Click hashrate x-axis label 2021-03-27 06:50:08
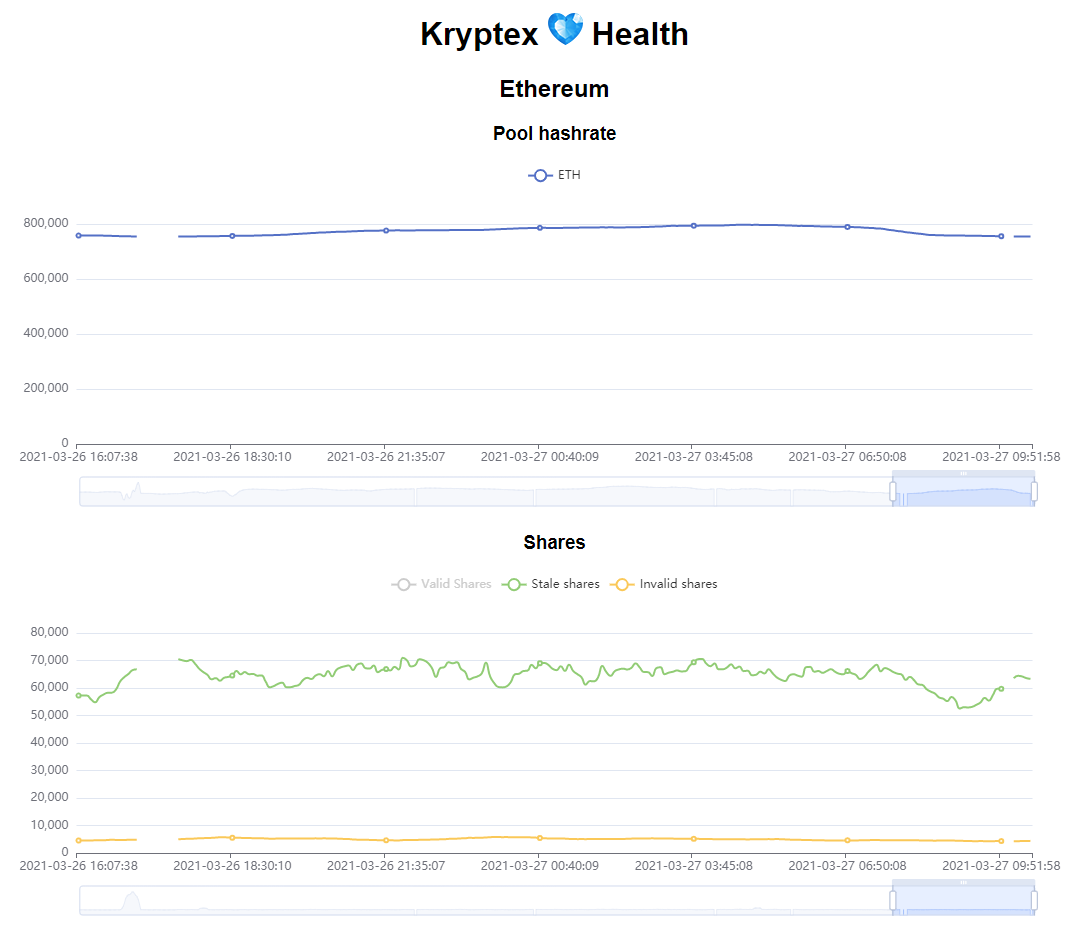The image size is (1068, 932). pyautogui.click(x=847, y=456)
